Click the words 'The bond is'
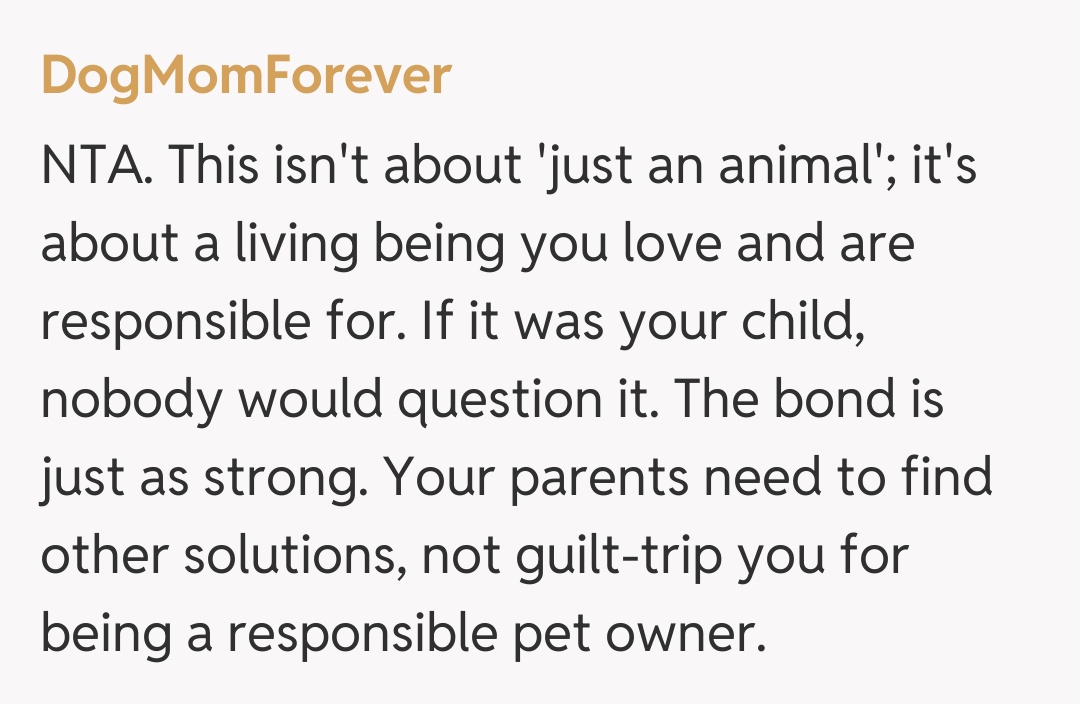1080x704 pixels. coord(809,400)
